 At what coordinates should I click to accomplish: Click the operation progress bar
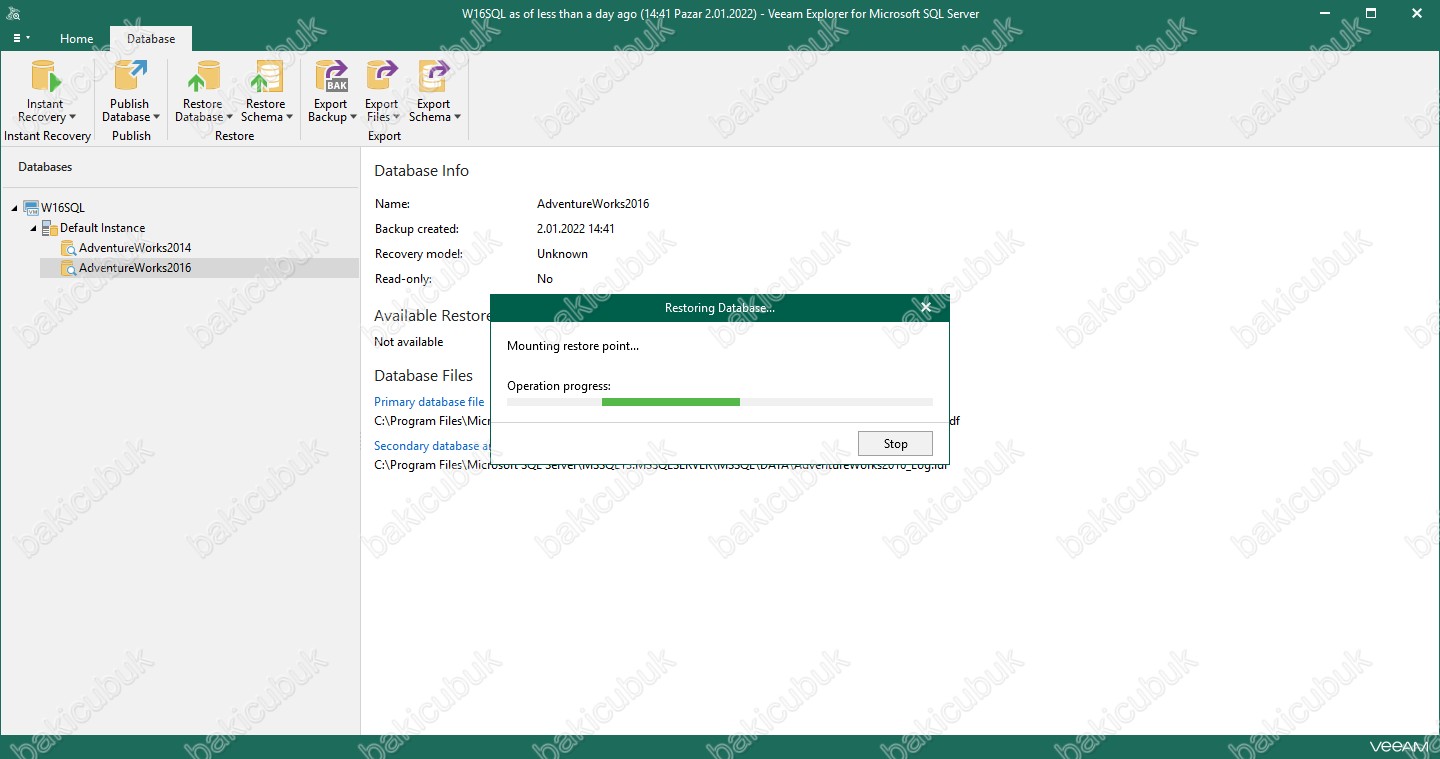click(720, 402)
